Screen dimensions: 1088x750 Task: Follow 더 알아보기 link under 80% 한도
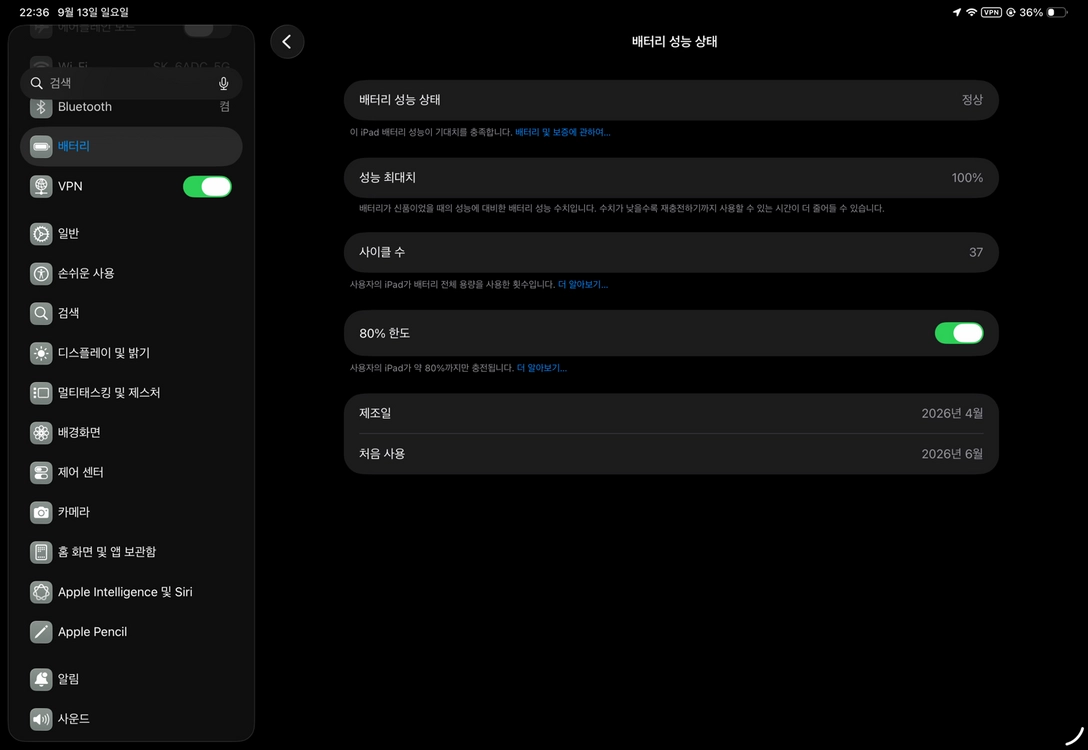pyautogui.click(x=542, y=368)
